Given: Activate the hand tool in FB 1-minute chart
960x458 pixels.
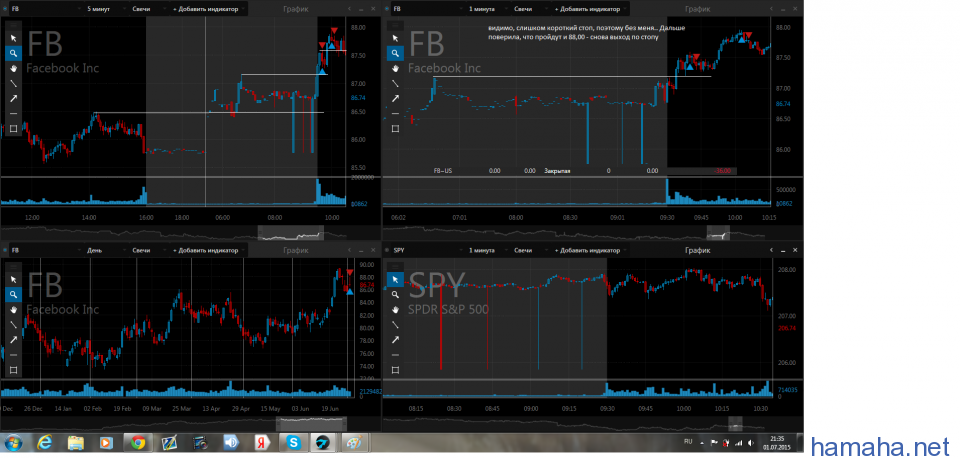Looking at the screenshot, I should (395, 68).
